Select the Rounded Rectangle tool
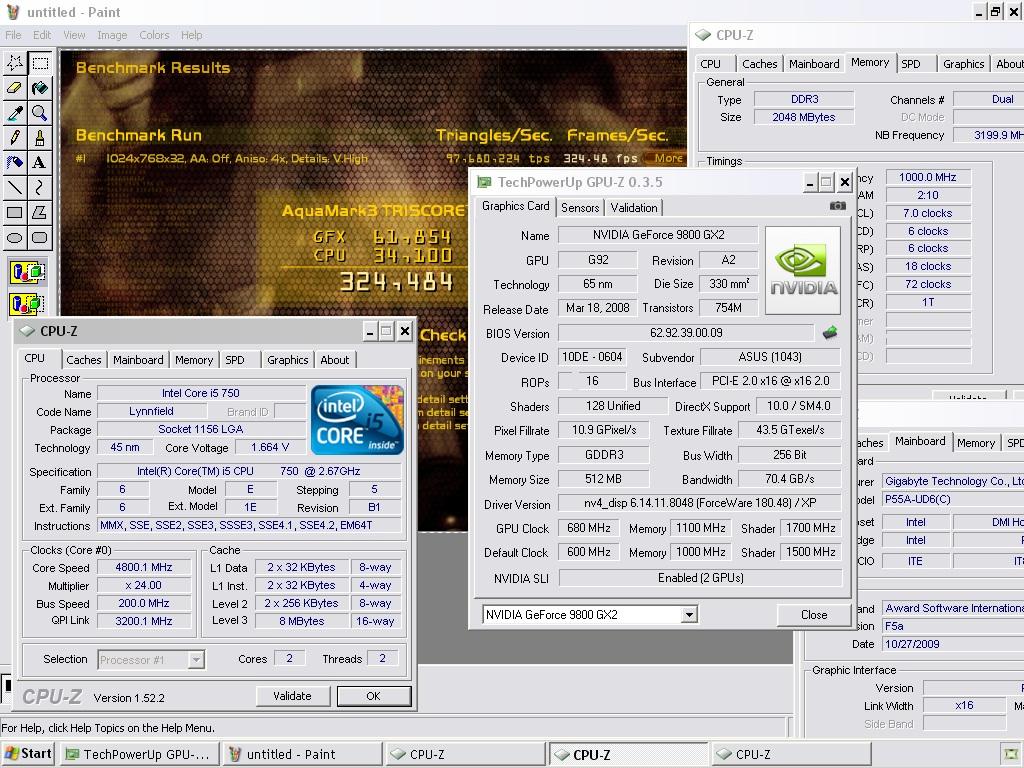1024x768 pixels. (x=40, y=237)
